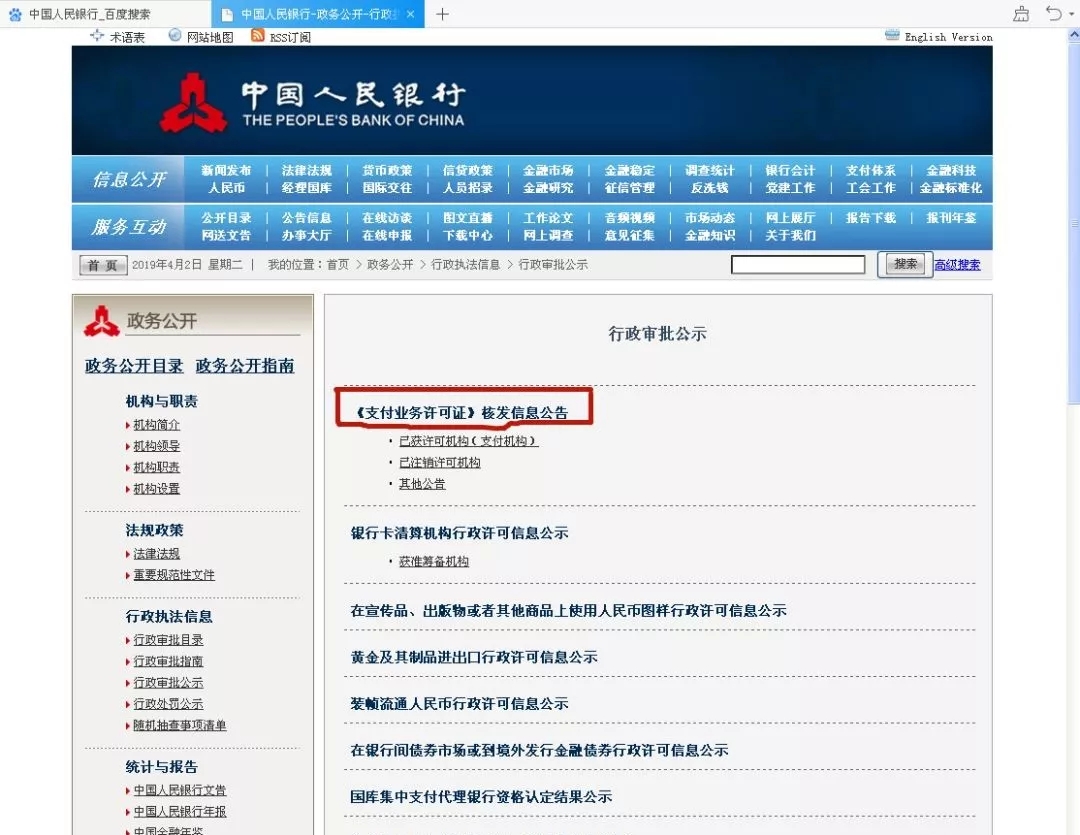Click 银行卡清算机构行政许可信息公示 heading
Image resolution: width=1080 pixels, height=835 pixels.
coord(459,533)
